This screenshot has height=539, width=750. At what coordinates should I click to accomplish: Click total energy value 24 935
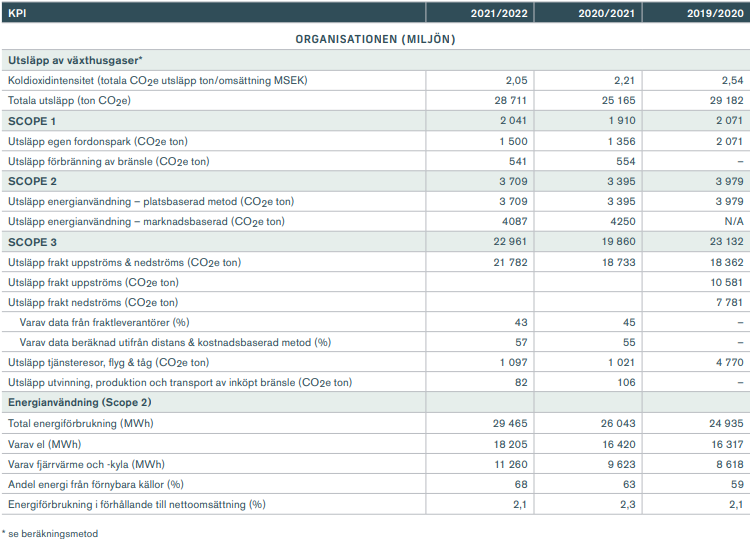(x=727, y=424)
